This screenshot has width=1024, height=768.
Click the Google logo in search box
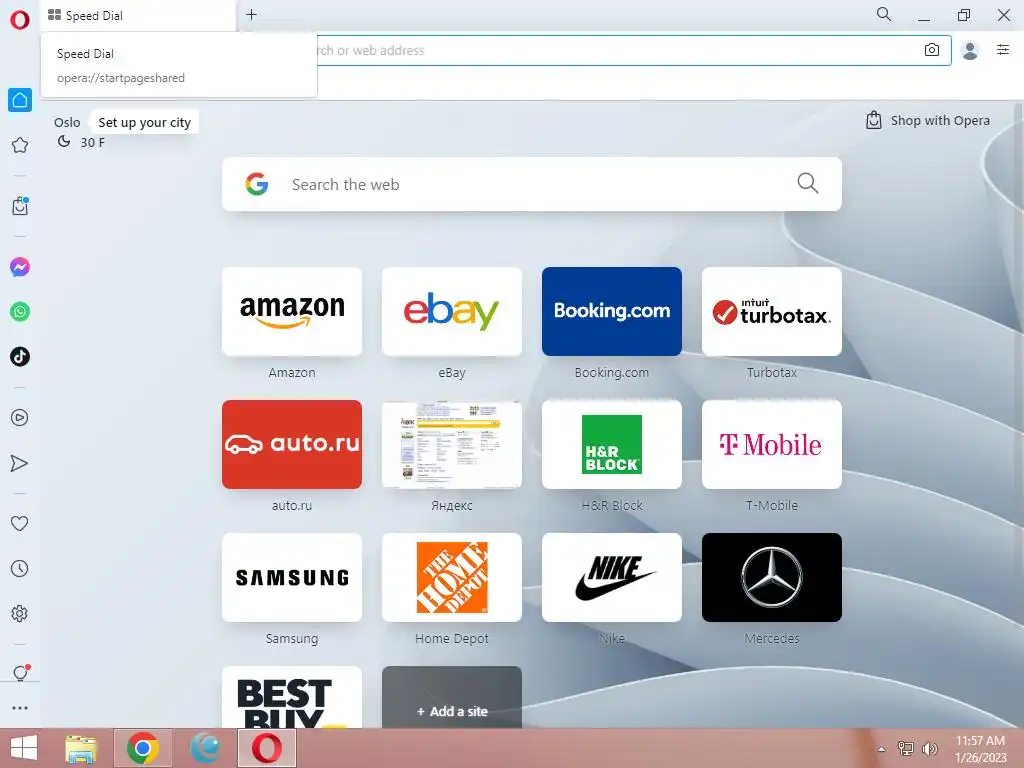pos(257,184)
